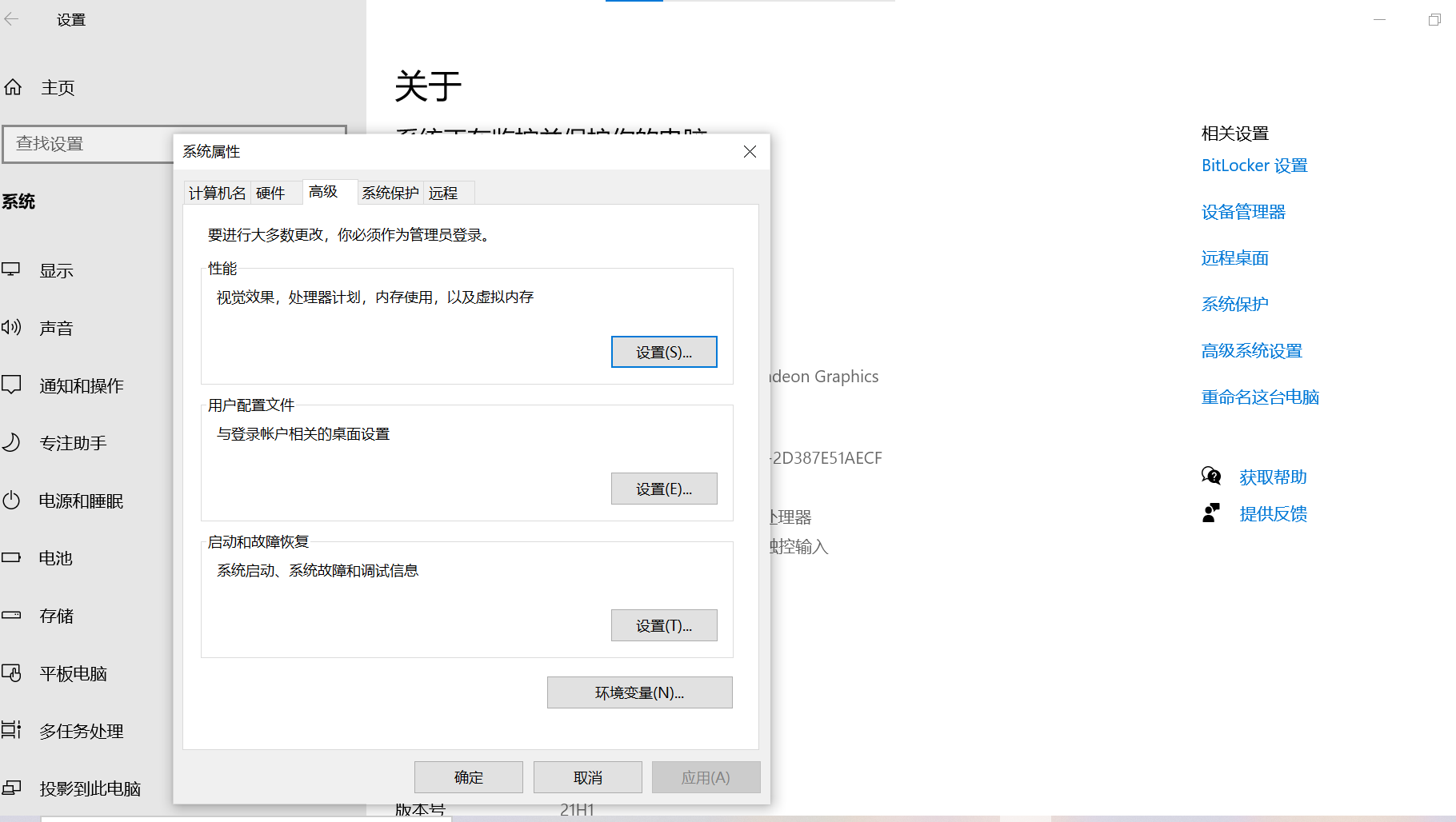1456x822 pixels.
Task: Open the BitLocker 设置 link
Action: click(x=1254, y=166)
